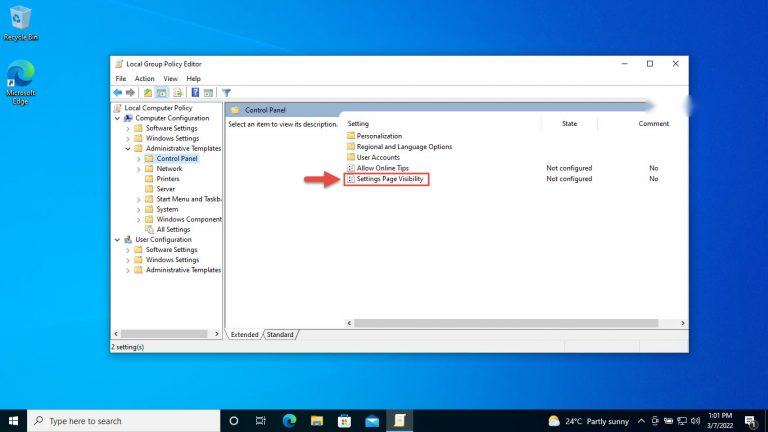Open Microsoft Store taskbar icon

344,421
